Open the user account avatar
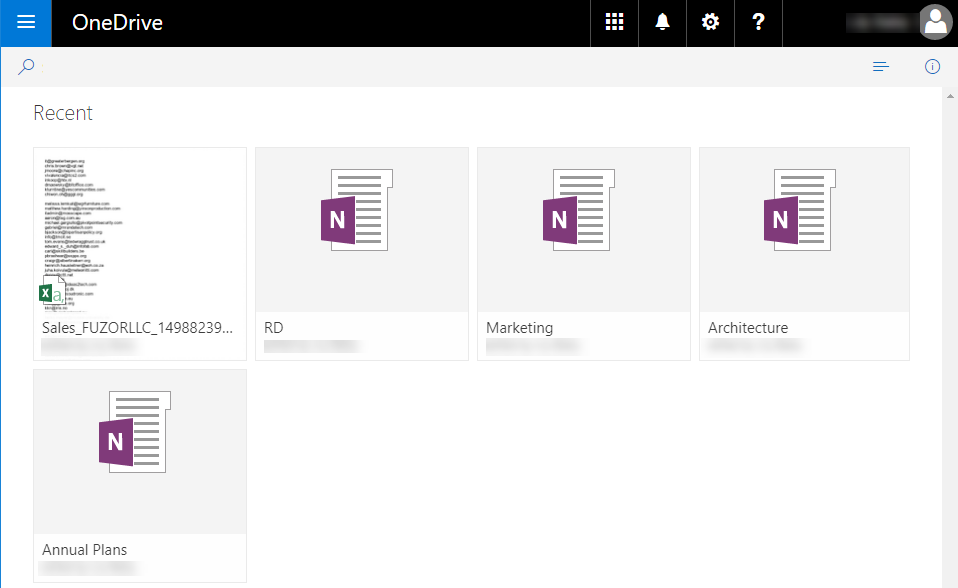This screenshot has height=588, width=958. coord(935,23)
